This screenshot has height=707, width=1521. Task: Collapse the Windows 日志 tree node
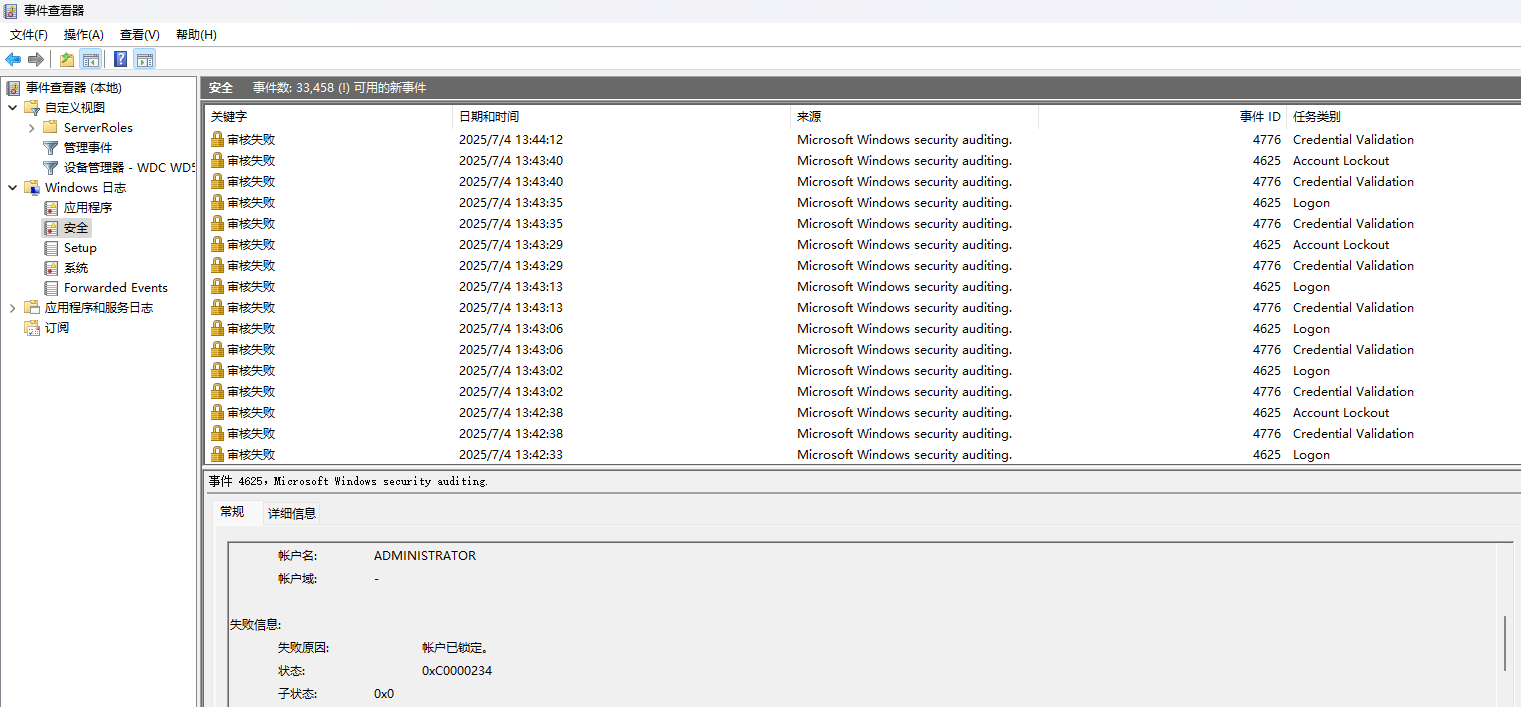12,188
